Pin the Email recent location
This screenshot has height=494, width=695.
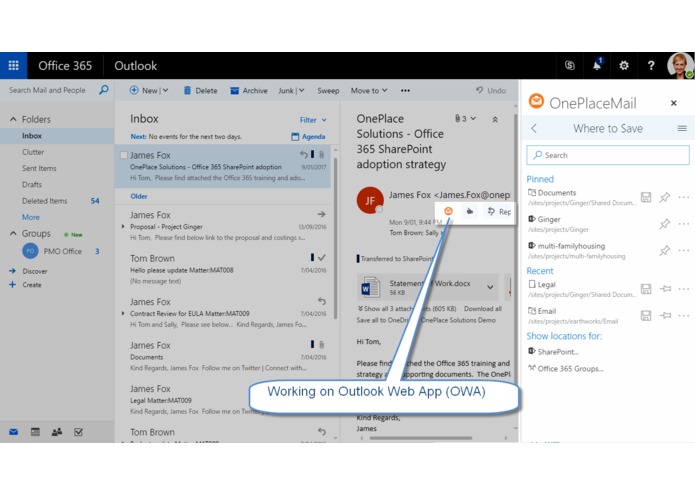pyautogui.click(x=665, y=315)
